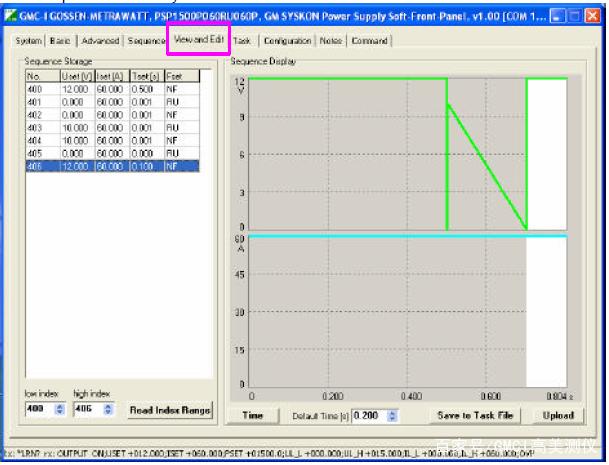
Task: Click the low index input field
Action: (41, 409)
